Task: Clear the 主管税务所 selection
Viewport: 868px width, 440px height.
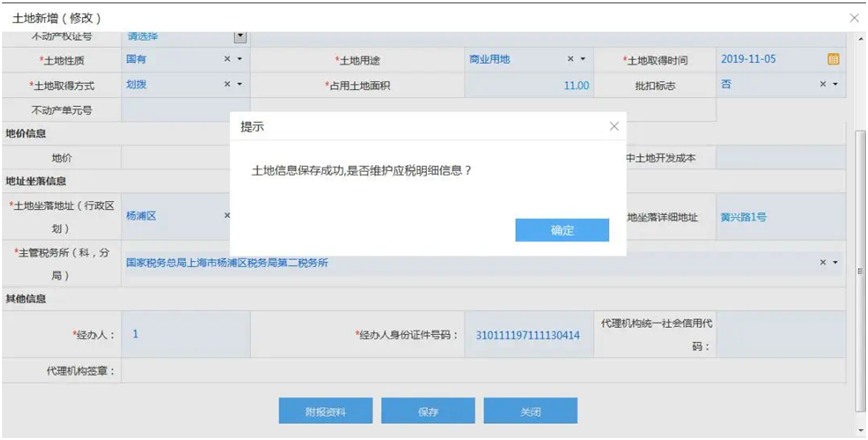Action: [823, 262]
